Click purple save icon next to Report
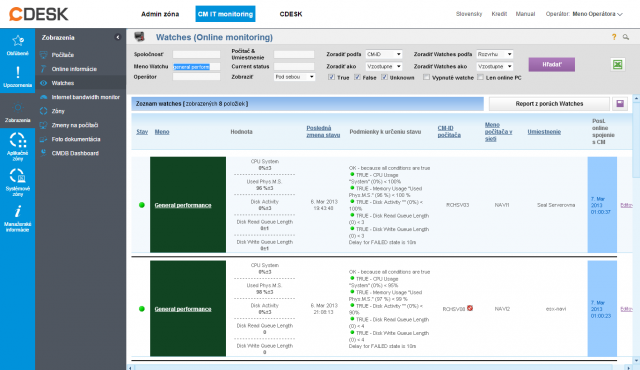640x370 pixels. [620, 104]
